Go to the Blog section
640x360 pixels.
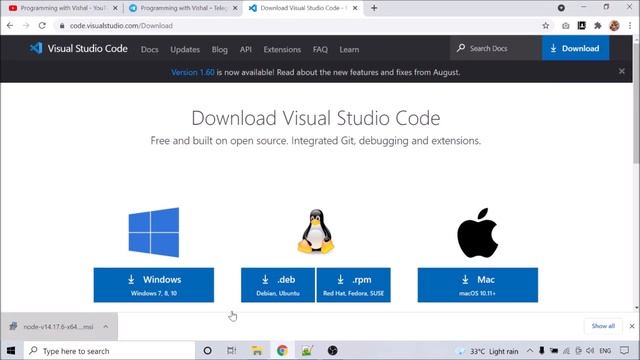pos(220,49)
